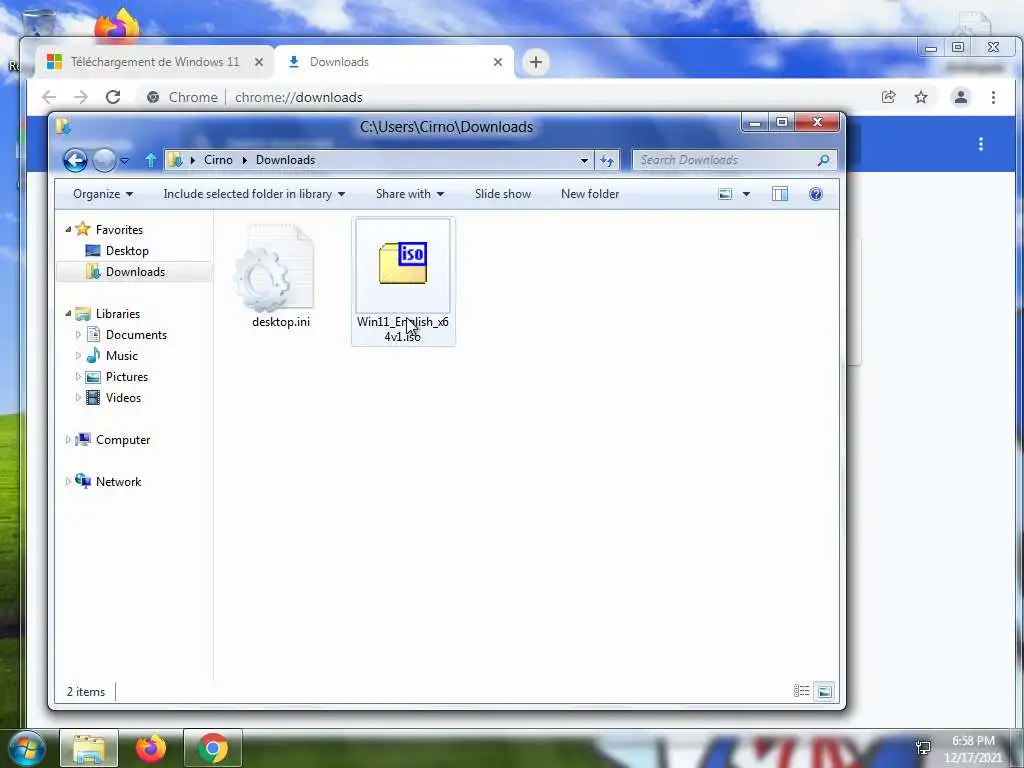Click the search magnifier icon
Screen dimensions: 1024x768
coord(824,160)
